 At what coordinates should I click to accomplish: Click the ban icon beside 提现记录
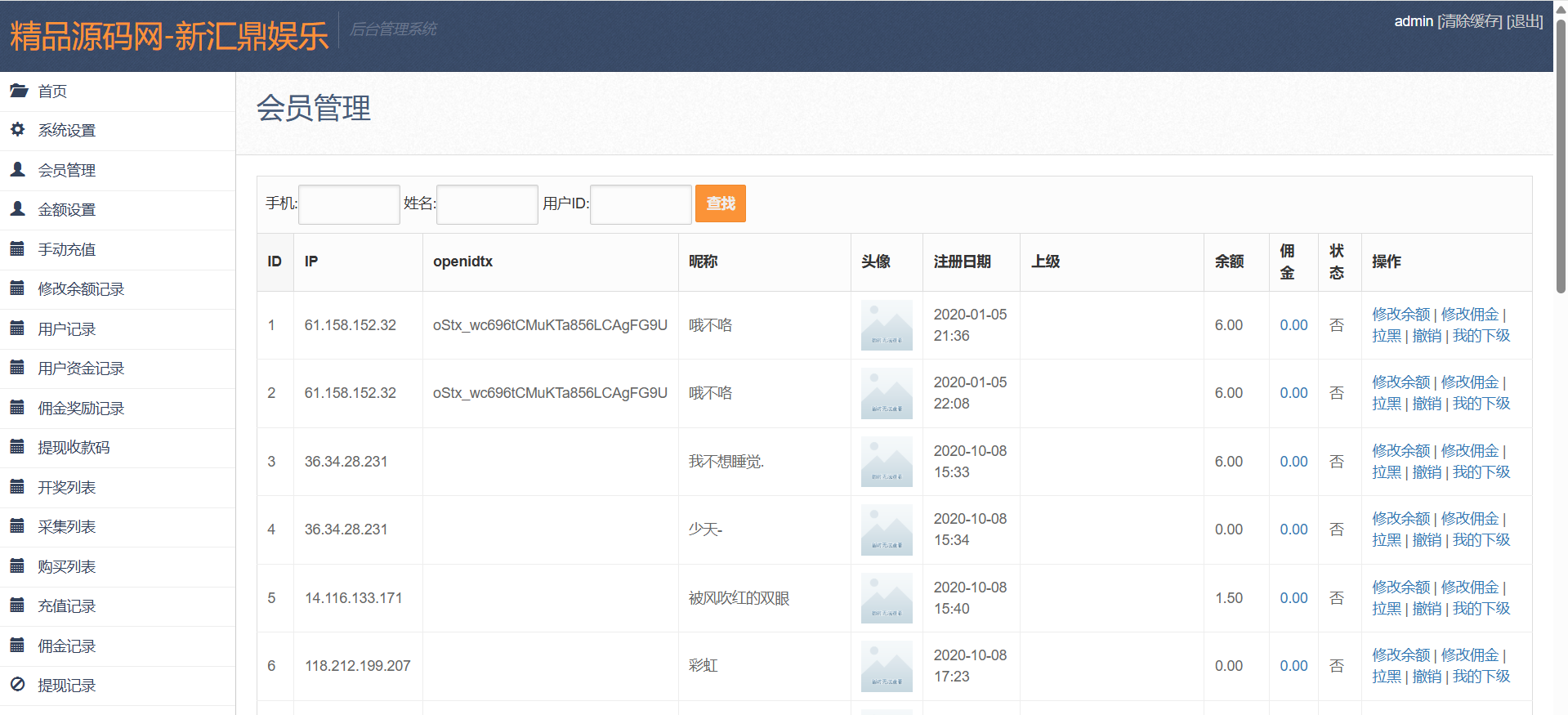coord(18,685)
